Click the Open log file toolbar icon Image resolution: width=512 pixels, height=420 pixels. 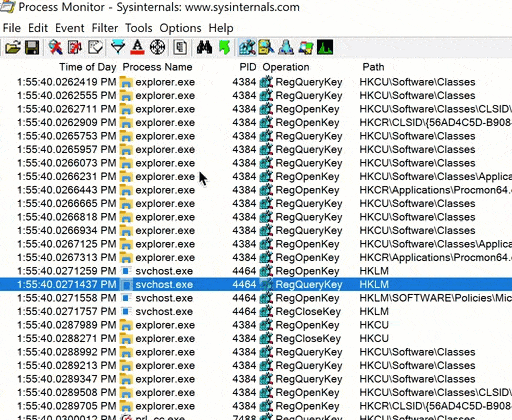pyautogui.click(x=13, y=48)
